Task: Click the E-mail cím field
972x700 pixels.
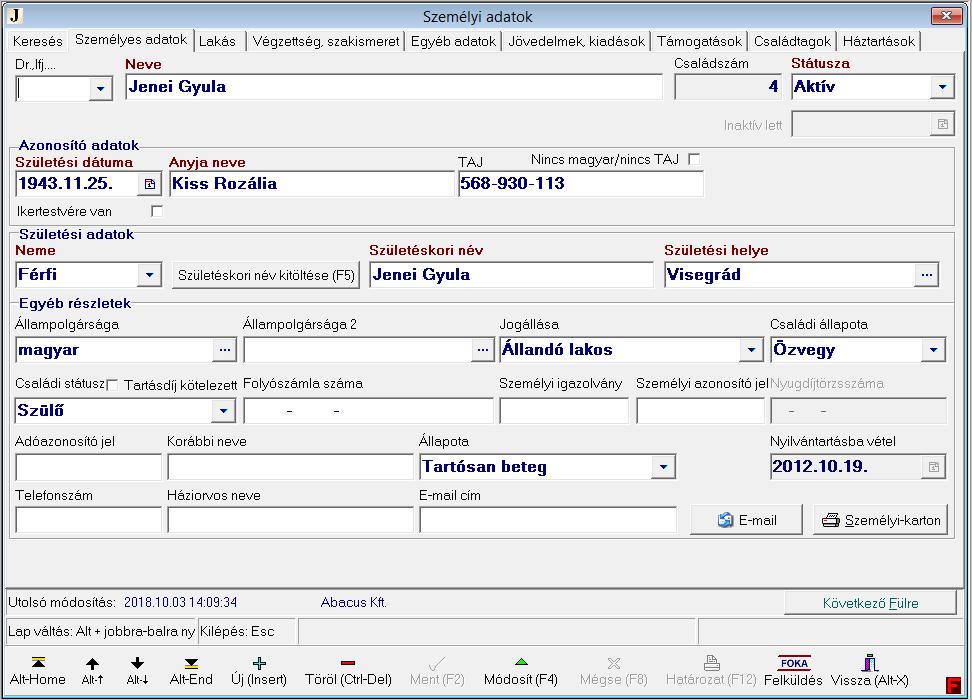Action: 548,520
